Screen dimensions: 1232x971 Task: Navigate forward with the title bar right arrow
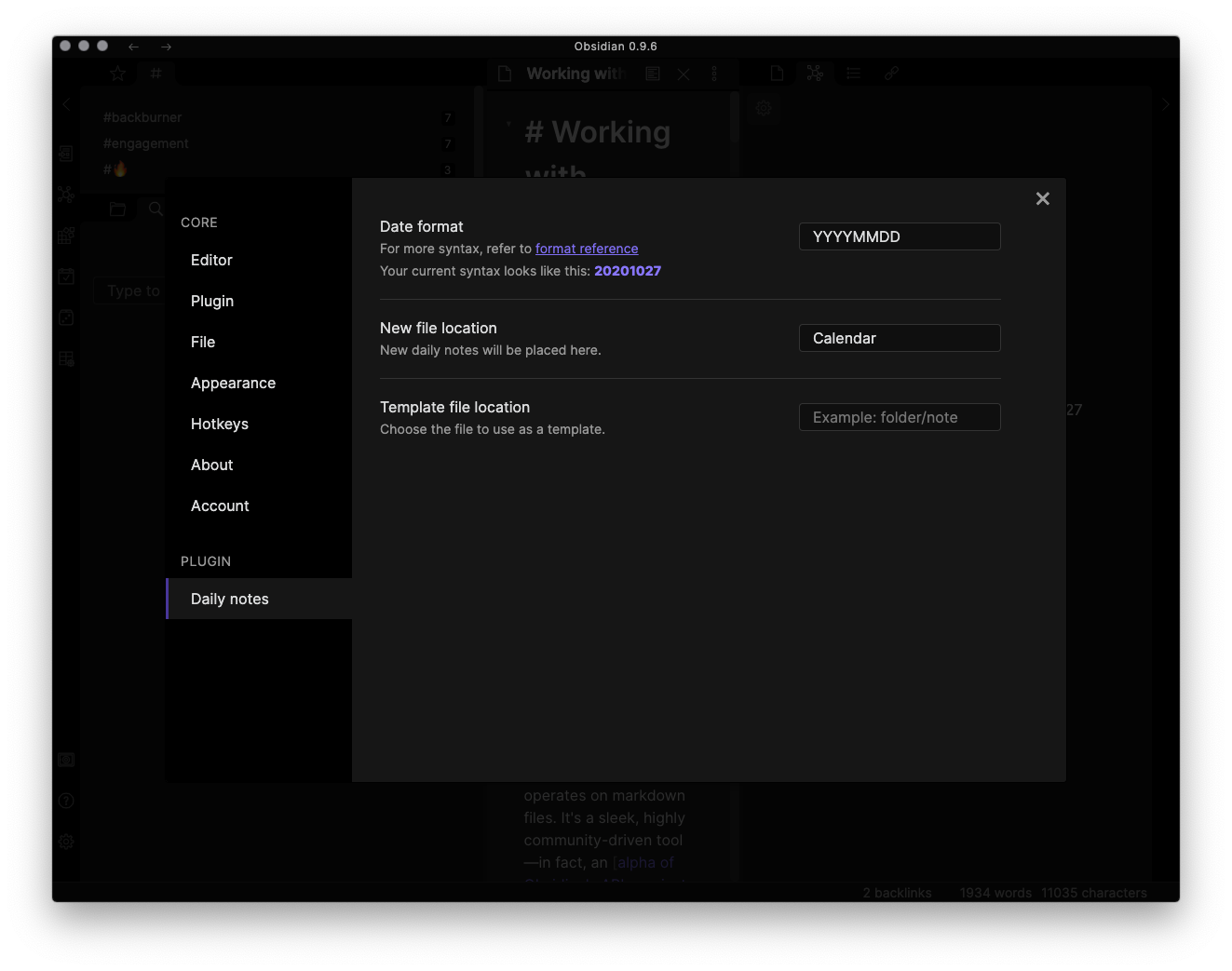166,47
